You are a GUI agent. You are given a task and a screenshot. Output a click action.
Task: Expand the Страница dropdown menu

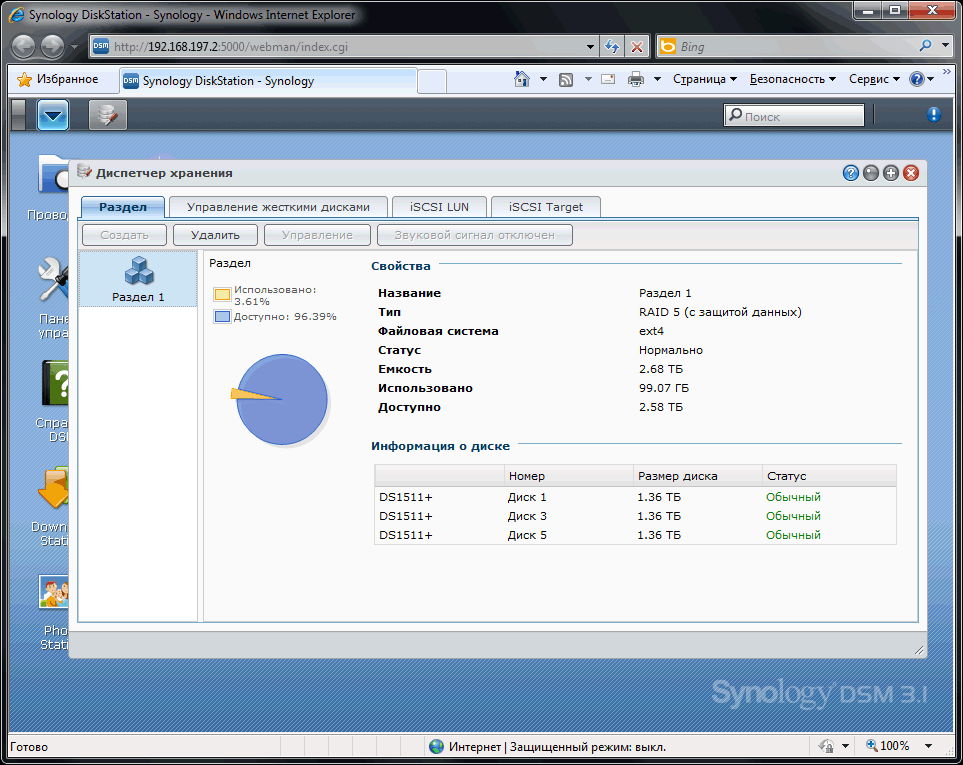(704, 79)
